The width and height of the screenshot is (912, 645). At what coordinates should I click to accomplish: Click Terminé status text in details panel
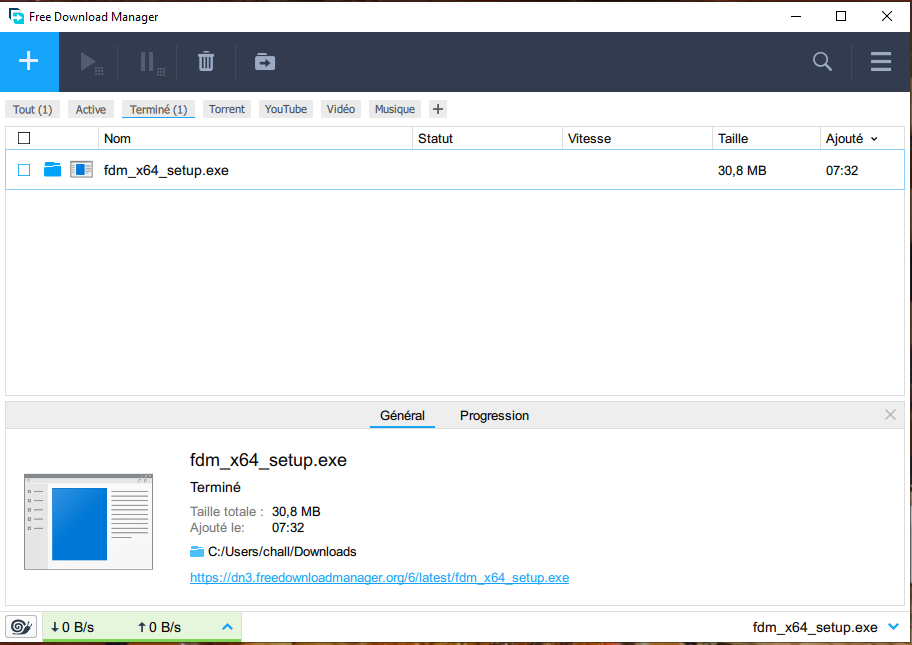click(x=215, y=487)
